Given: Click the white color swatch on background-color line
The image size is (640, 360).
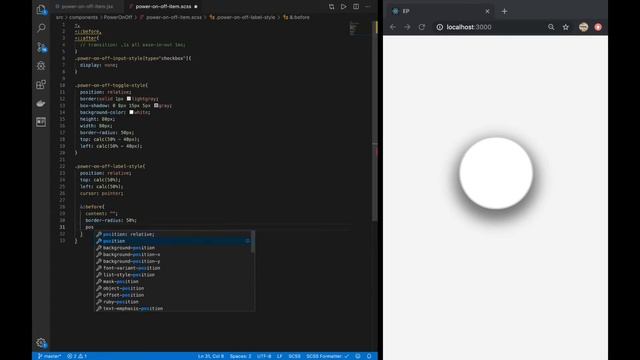Looking at the screenshot, I should (x=131, y=112).
